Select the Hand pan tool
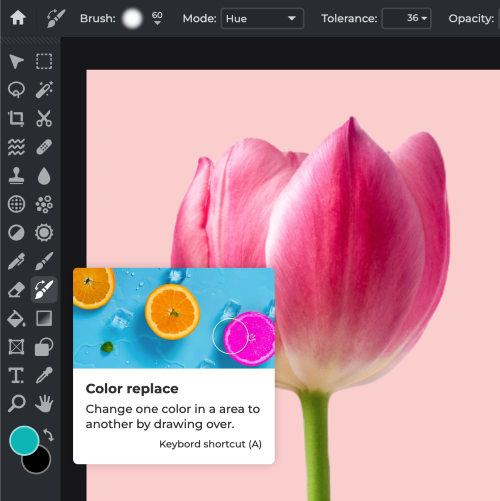Image resolution: width=500 pixels, height=501 pixels. pyautogui.click(x=44, y=404)
